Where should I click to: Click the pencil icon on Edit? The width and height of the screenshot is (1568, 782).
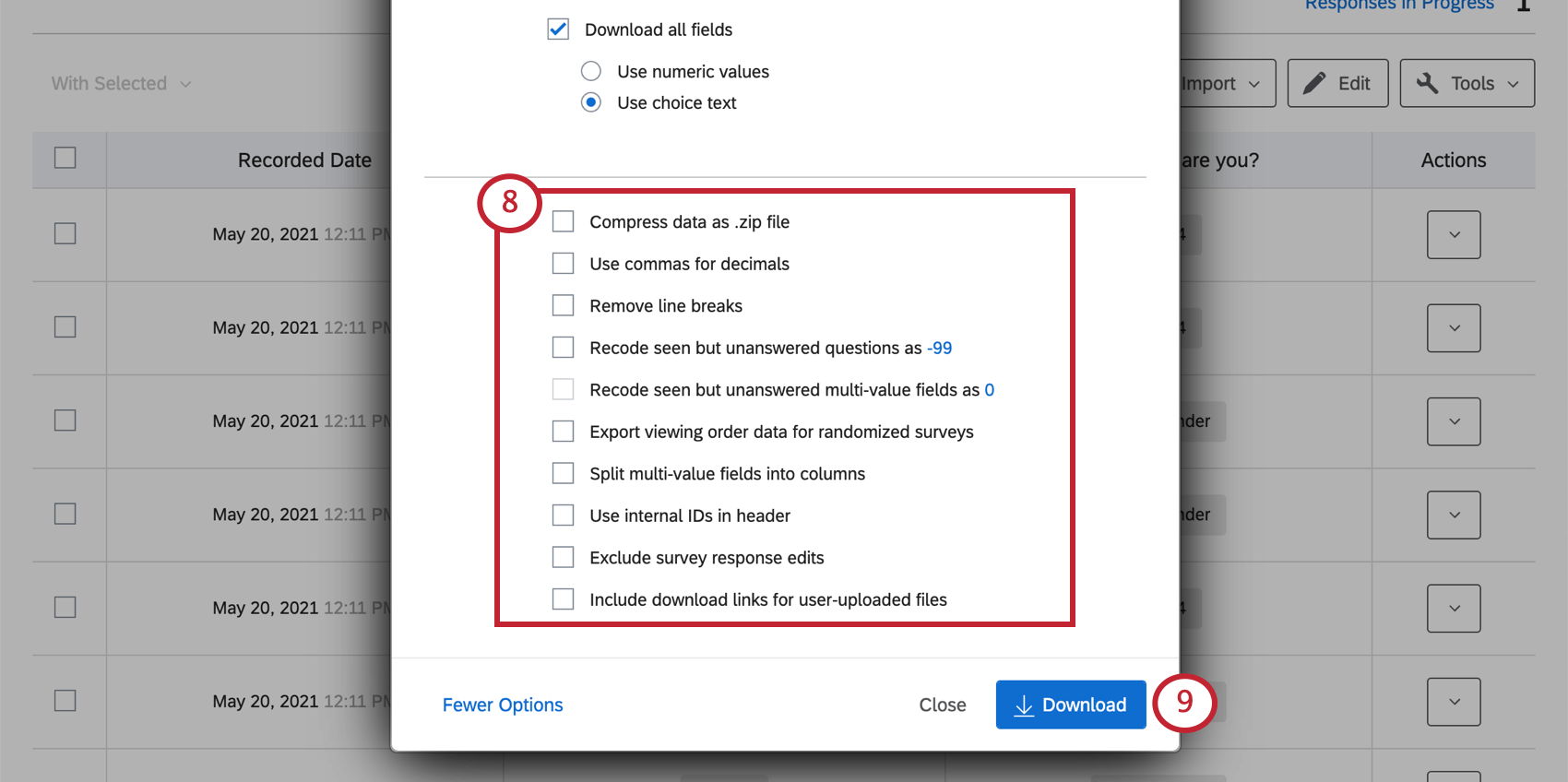(1314, 83)
